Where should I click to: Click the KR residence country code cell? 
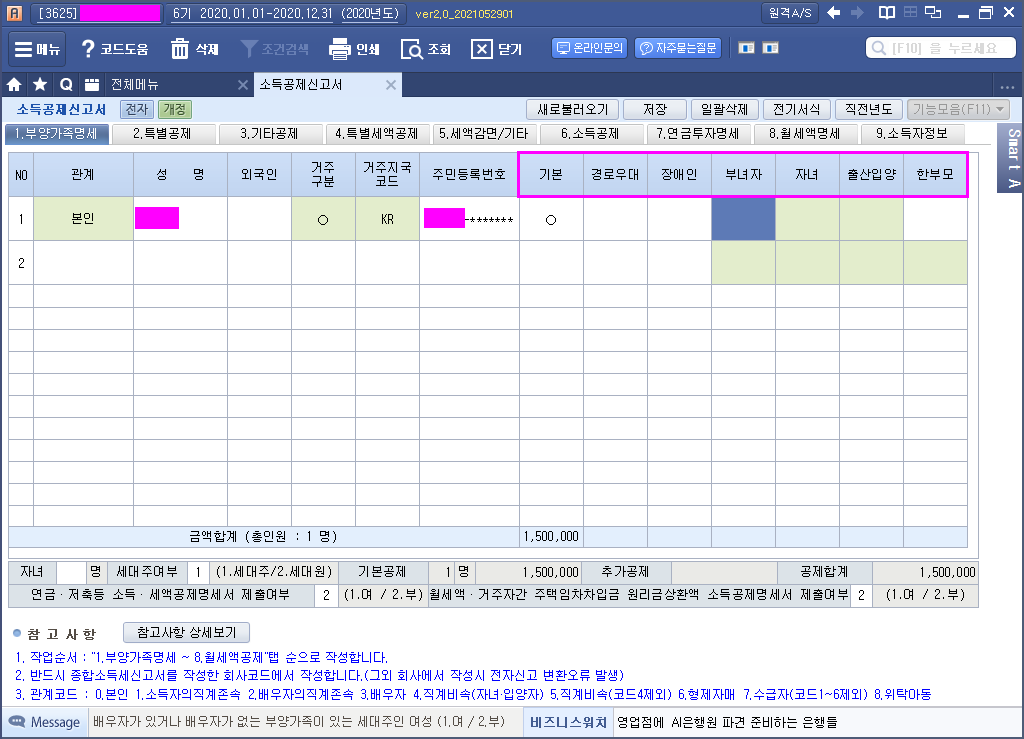[387, 219]
